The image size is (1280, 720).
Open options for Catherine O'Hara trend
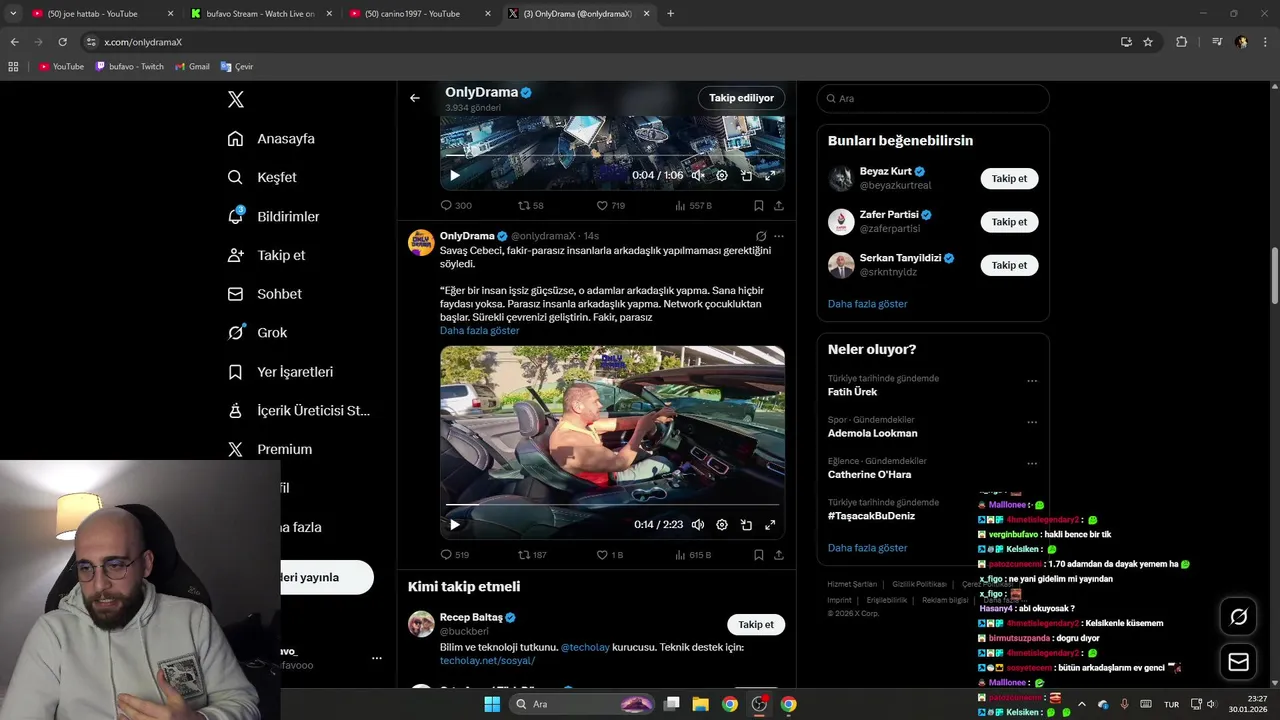click(x=1032, y=463)
